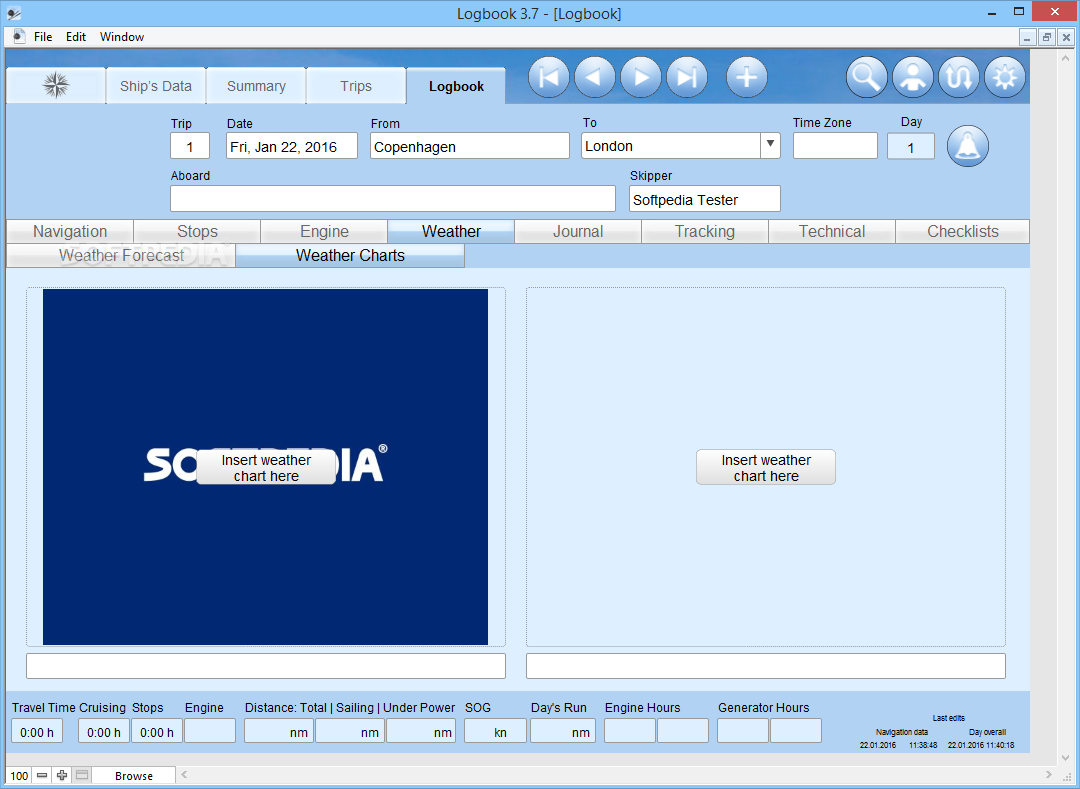Screen dimensions: 1080x789
Task: Open the Tracking section tab
Action: tap(705, 231)
